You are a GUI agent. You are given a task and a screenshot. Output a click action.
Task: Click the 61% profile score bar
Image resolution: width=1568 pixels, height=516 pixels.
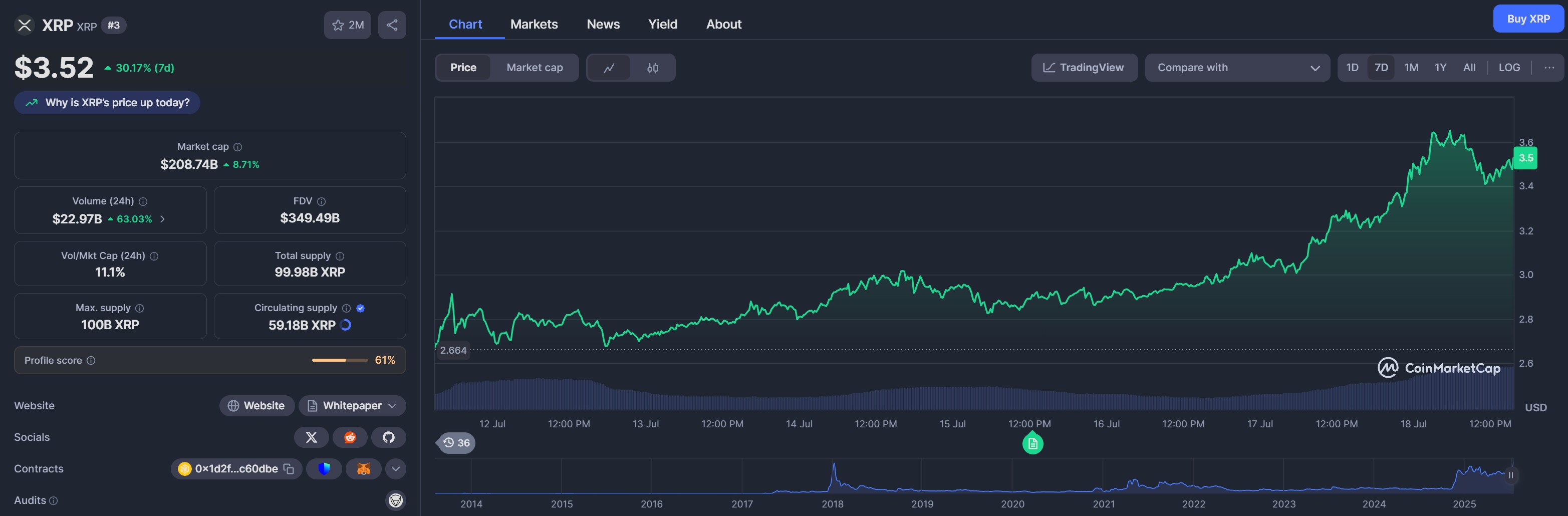[x=340, y=360]
